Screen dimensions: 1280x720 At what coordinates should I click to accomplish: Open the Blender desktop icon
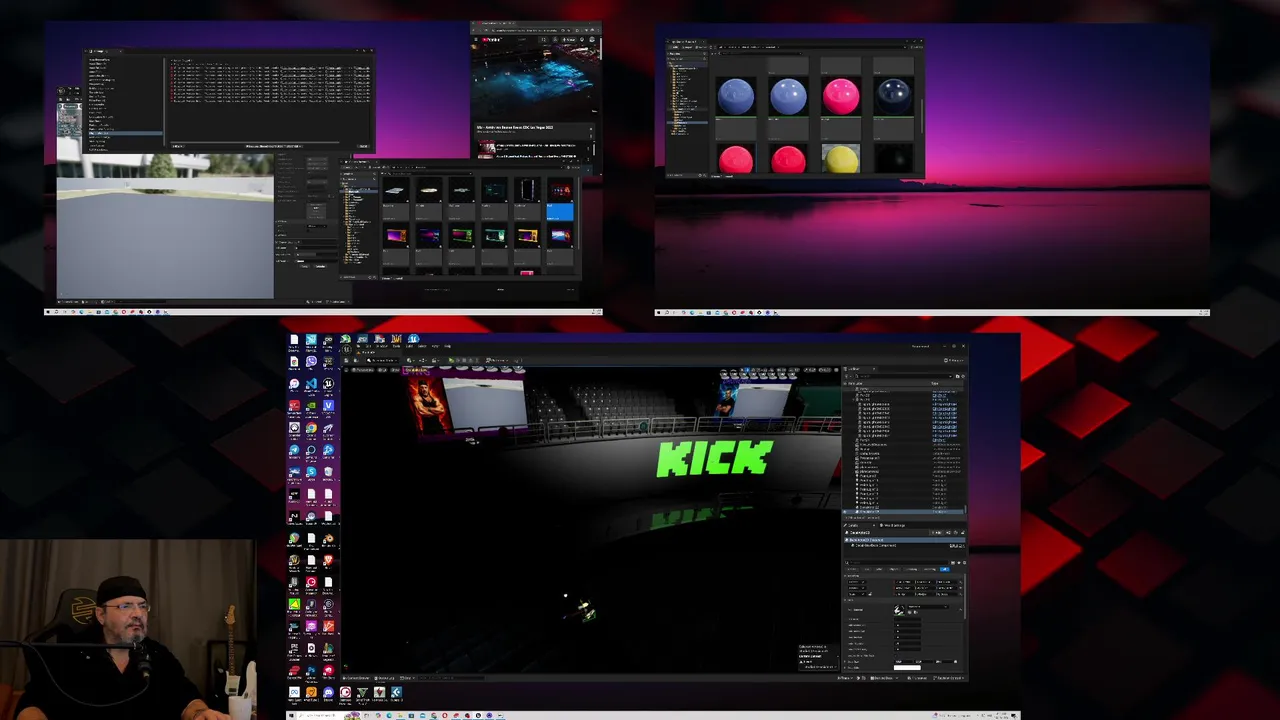click(x=328, y=539)
